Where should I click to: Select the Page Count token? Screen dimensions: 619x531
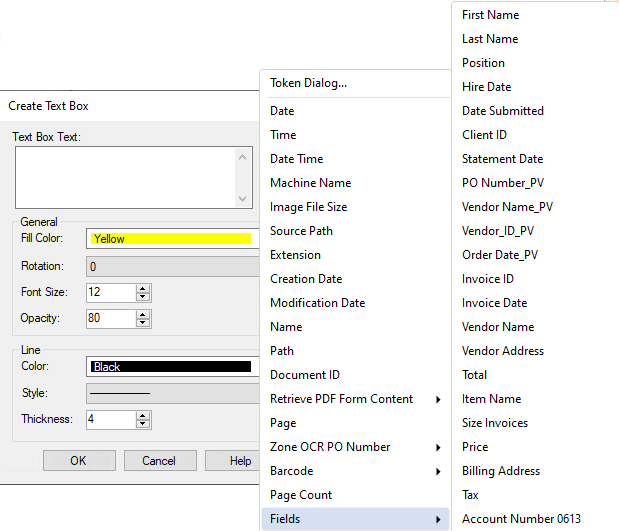355,495
